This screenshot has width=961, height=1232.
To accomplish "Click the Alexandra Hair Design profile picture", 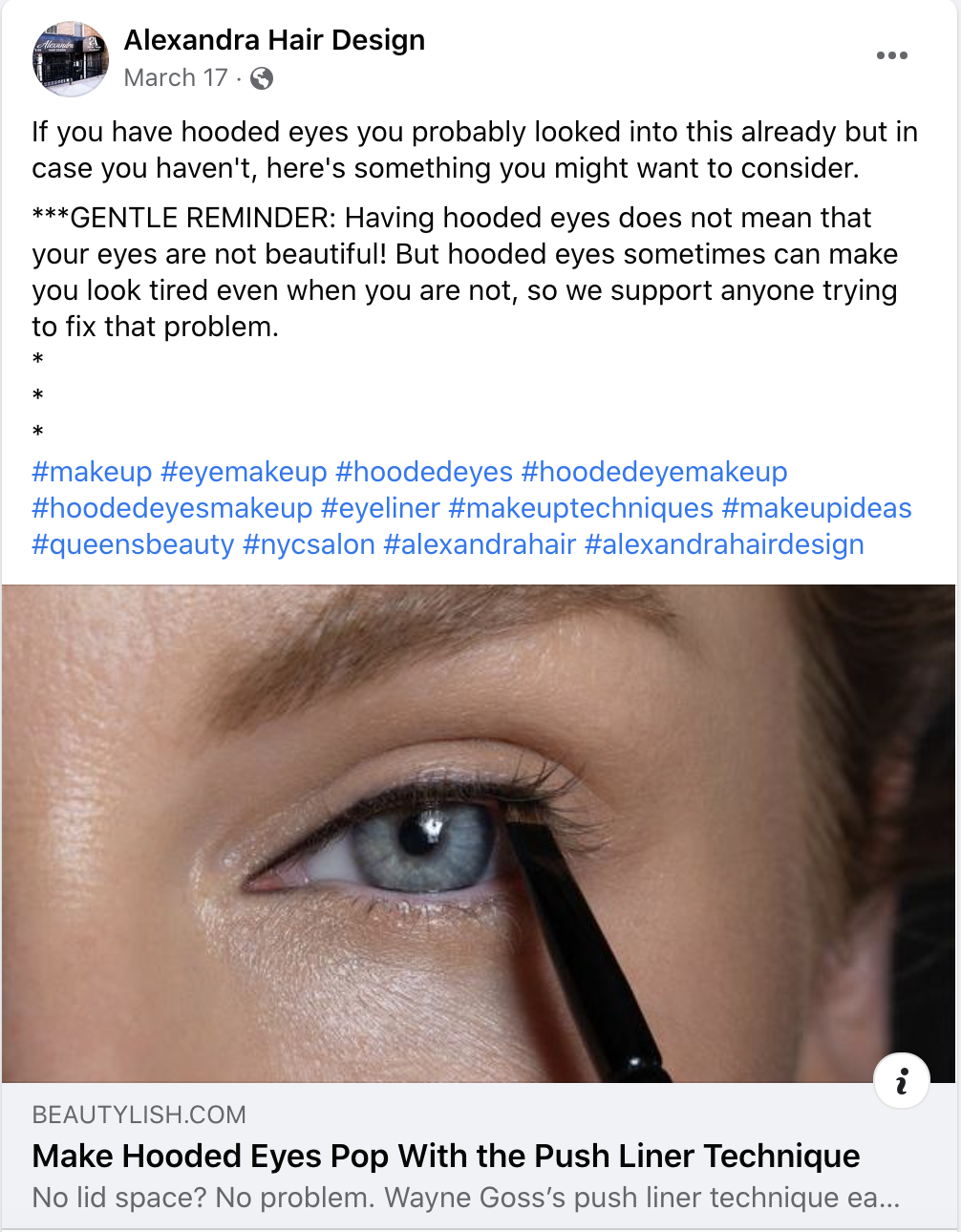I will click(71, 58).
